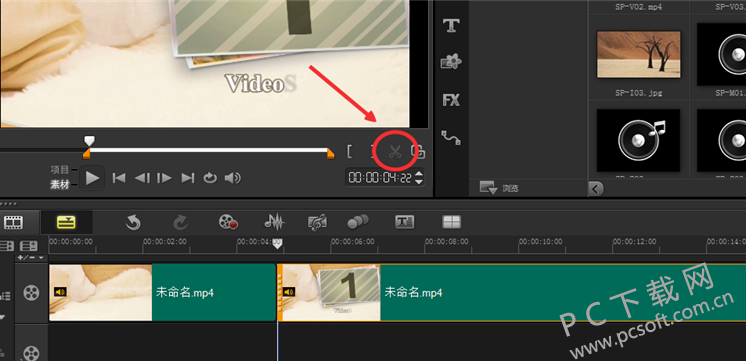Collapse library panel with left chevron
Viewport: 746px width, 361px height.
[596, 189]
